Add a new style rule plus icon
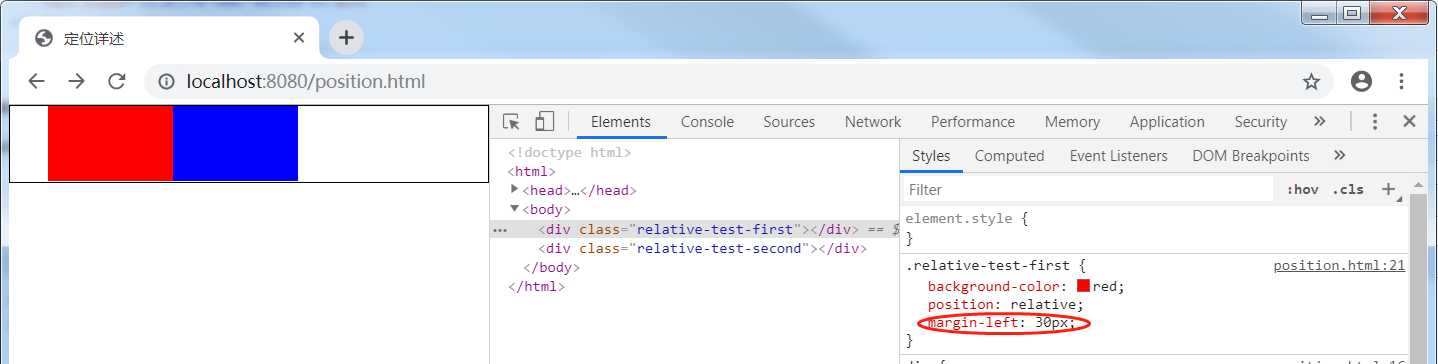This screenshot has height=364, width=1438. tap(1388, 189)
